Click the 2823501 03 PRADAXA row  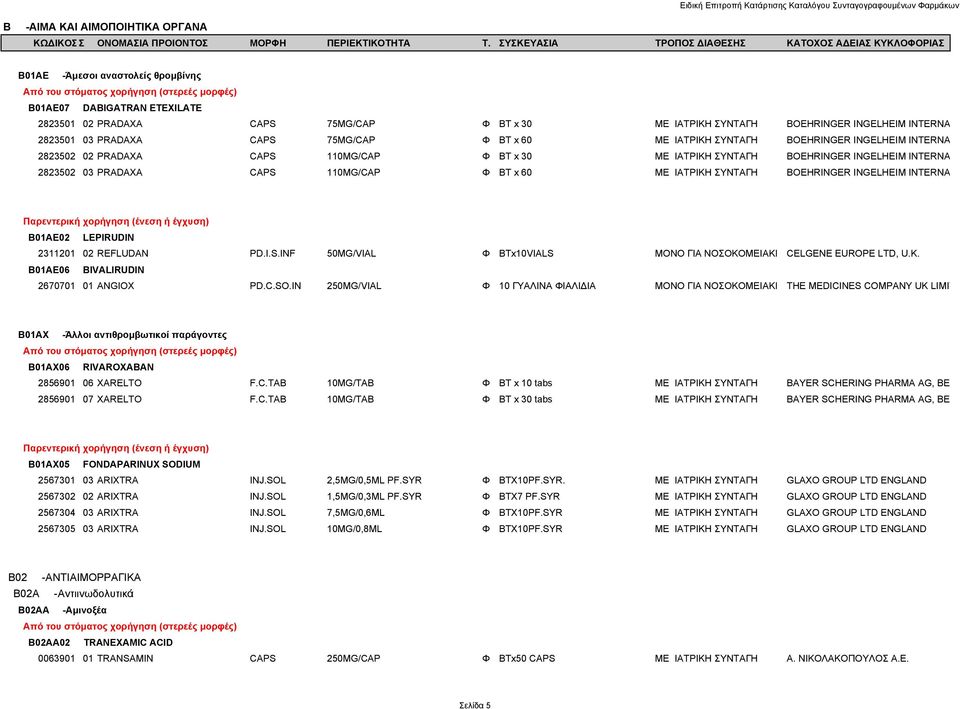click(x=494, y=140)
